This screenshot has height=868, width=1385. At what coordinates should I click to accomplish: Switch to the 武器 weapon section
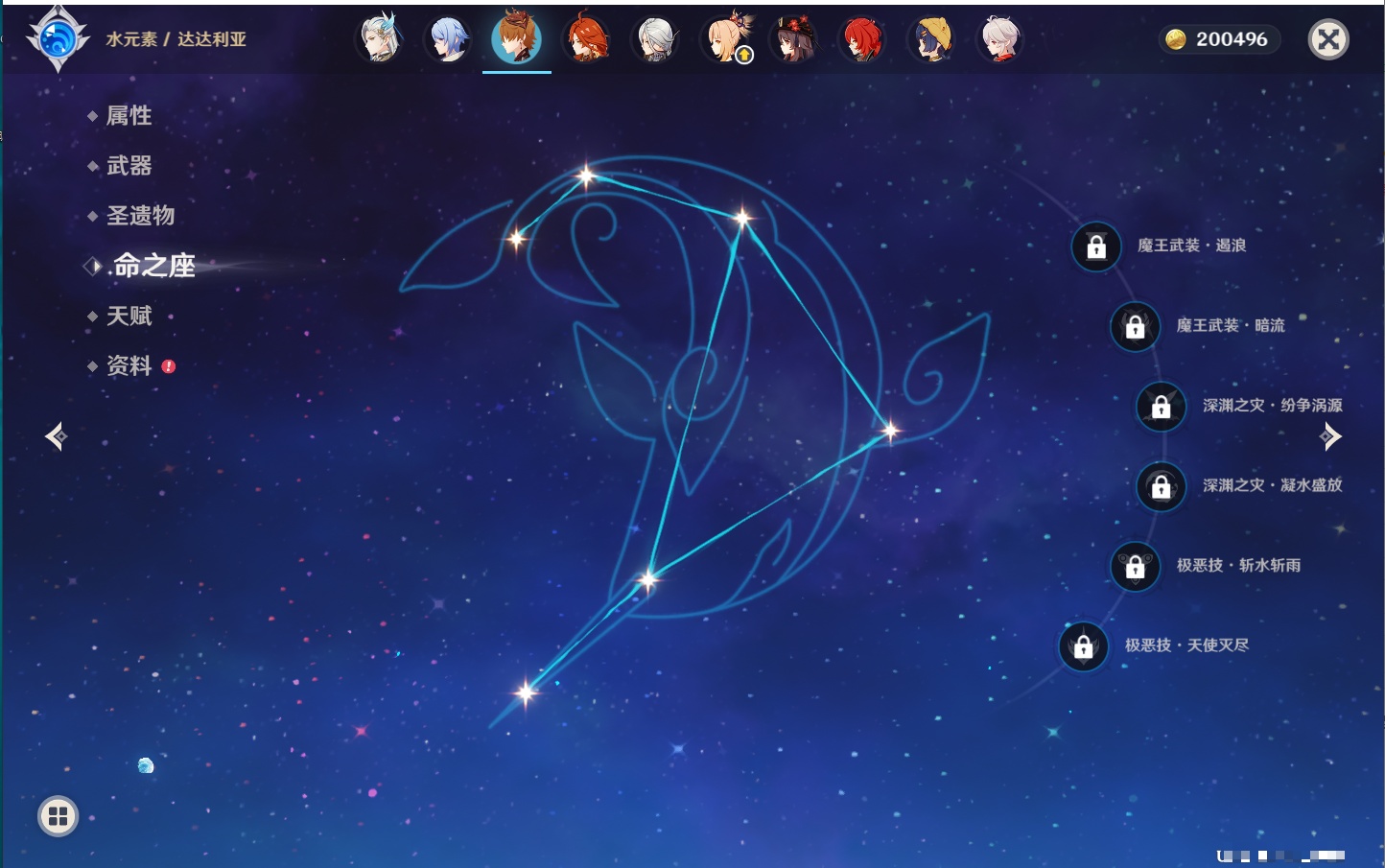click(129, 166)
